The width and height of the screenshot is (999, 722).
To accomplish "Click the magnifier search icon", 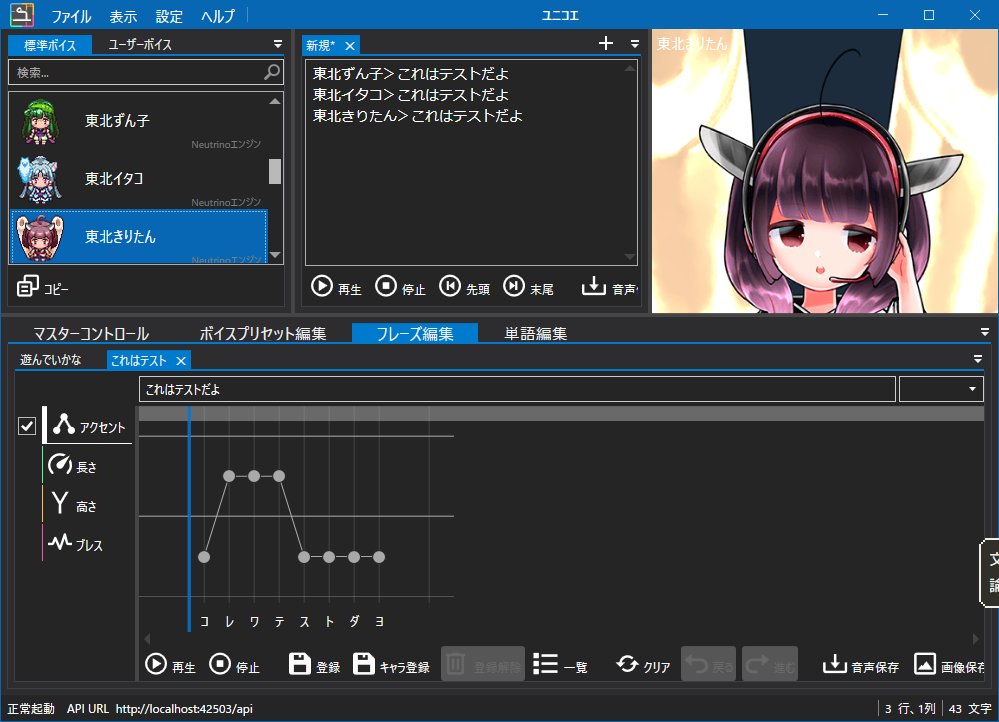I will pyautogui.click(x=272, y=72).
